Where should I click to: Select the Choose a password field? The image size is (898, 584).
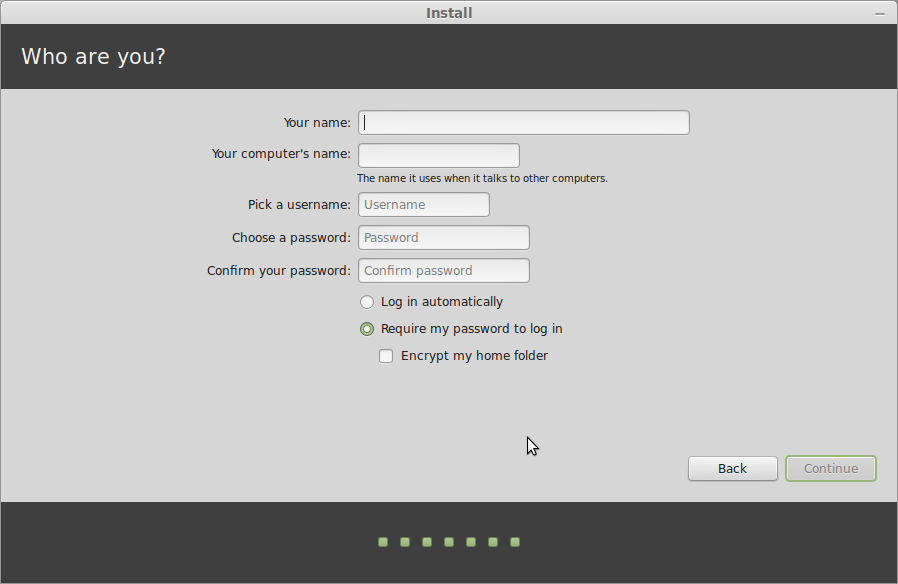click(444, 238)
